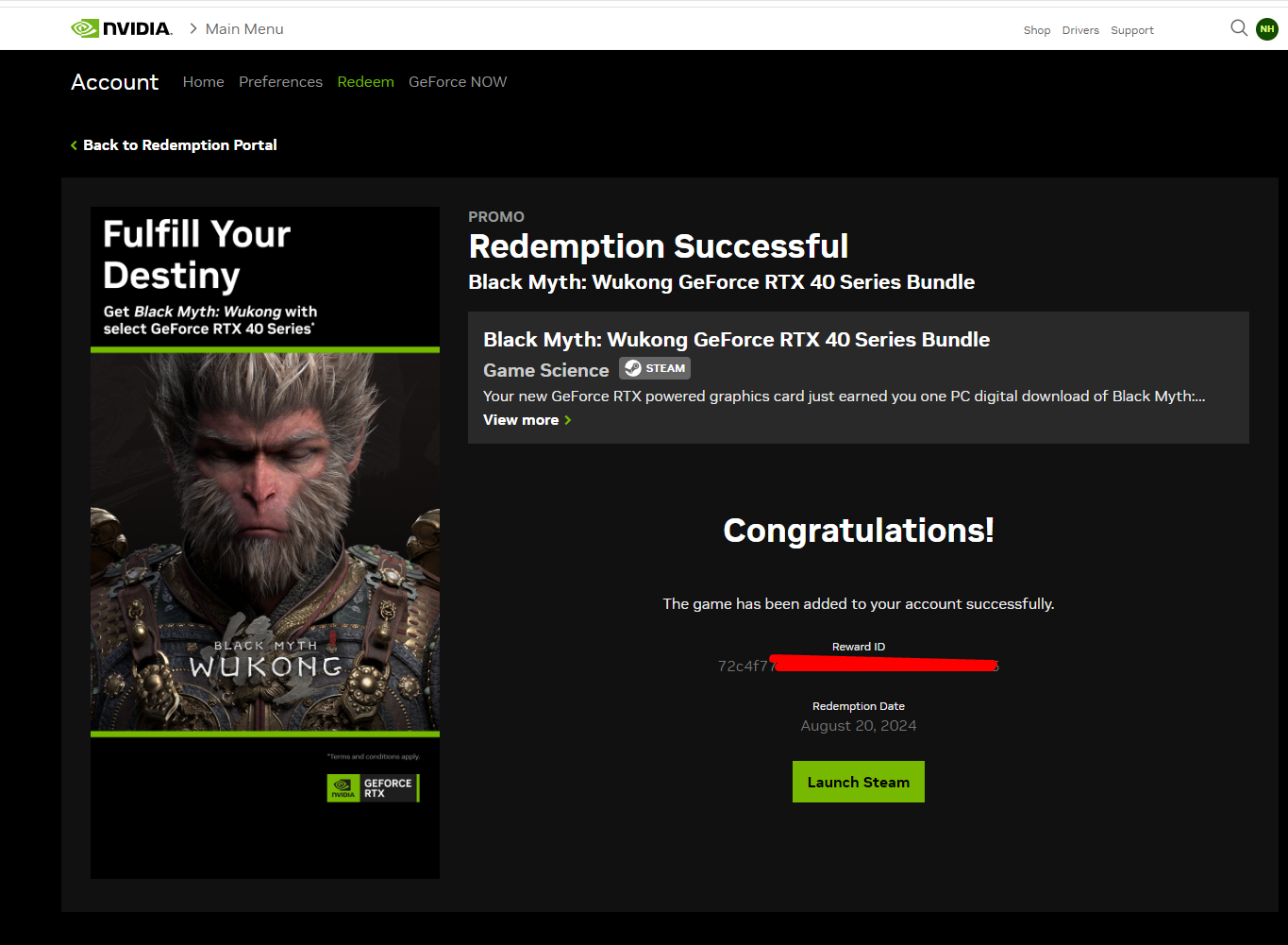Click the Black Myth Wukong poster image

click(x=264, y=542)
